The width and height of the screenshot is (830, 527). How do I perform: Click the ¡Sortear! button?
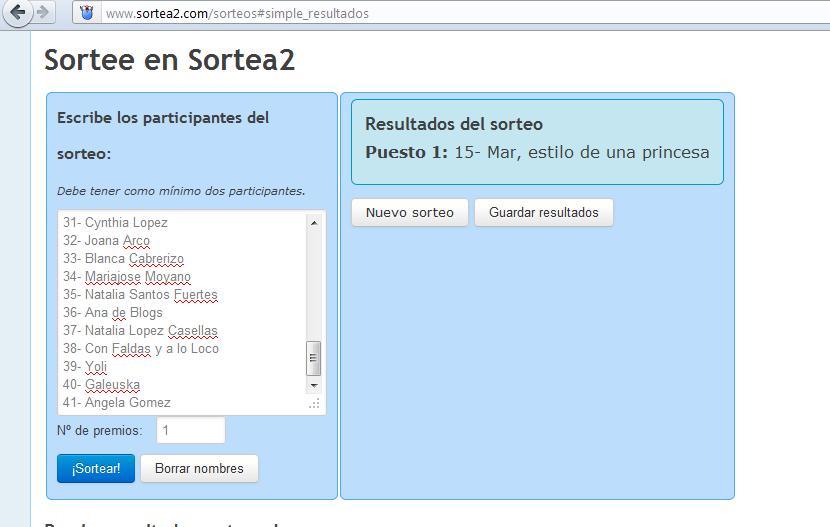96,468
